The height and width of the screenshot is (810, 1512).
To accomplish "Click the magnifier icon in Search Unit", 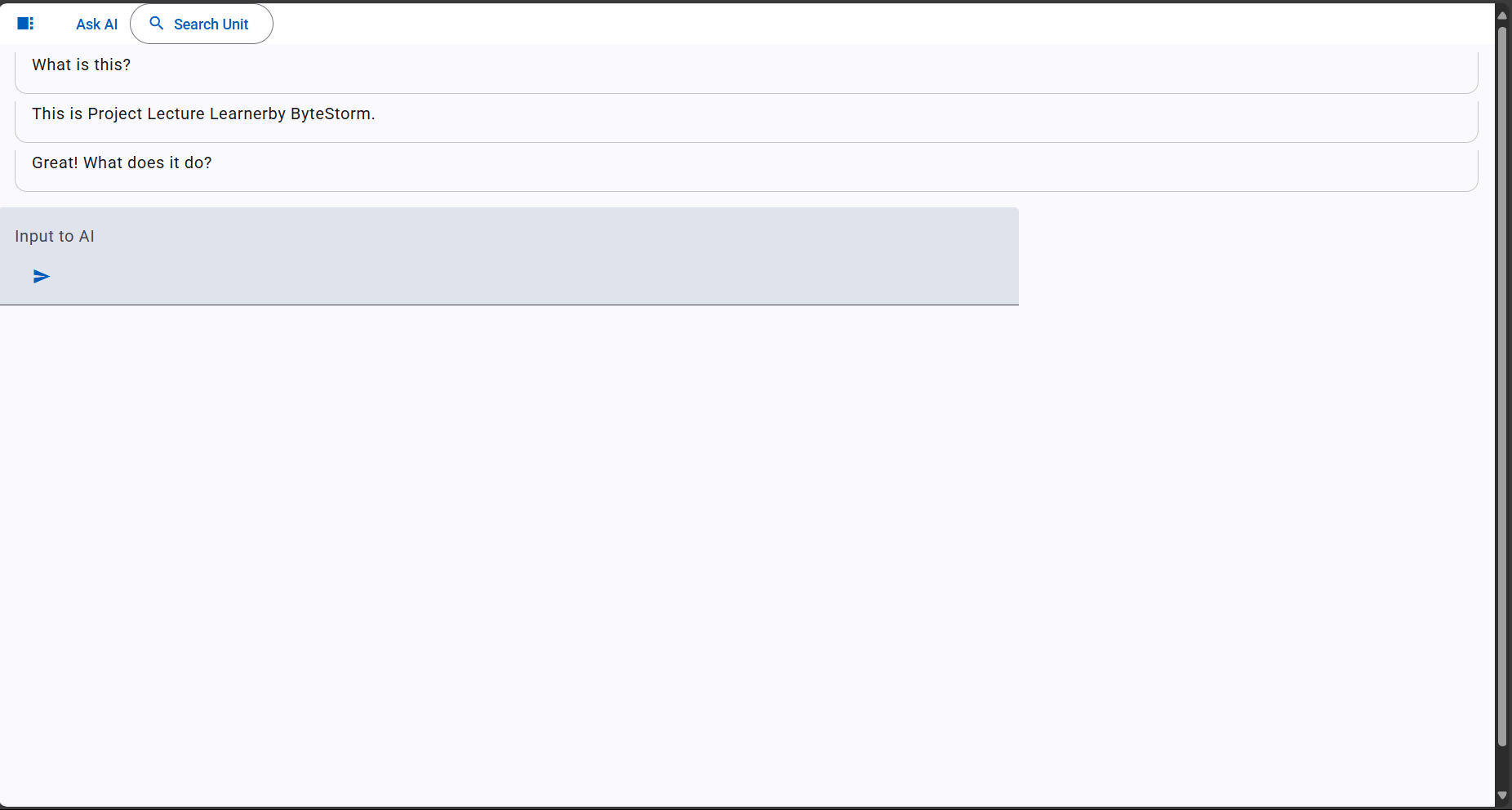I will [x=157, y=24].
